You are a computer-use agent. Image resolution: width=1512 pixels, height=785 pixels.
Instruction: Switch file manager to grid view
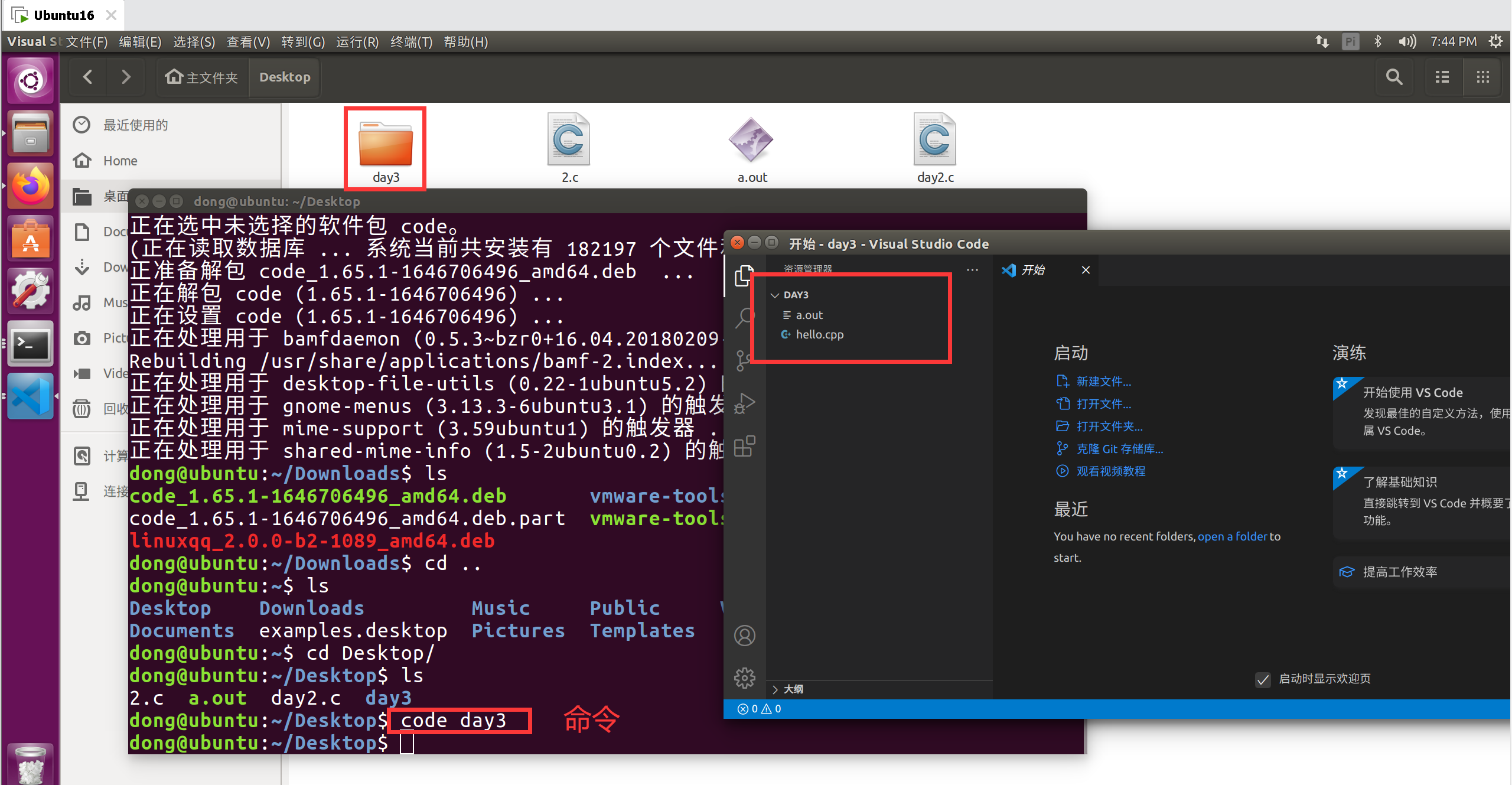point(1482,77)
